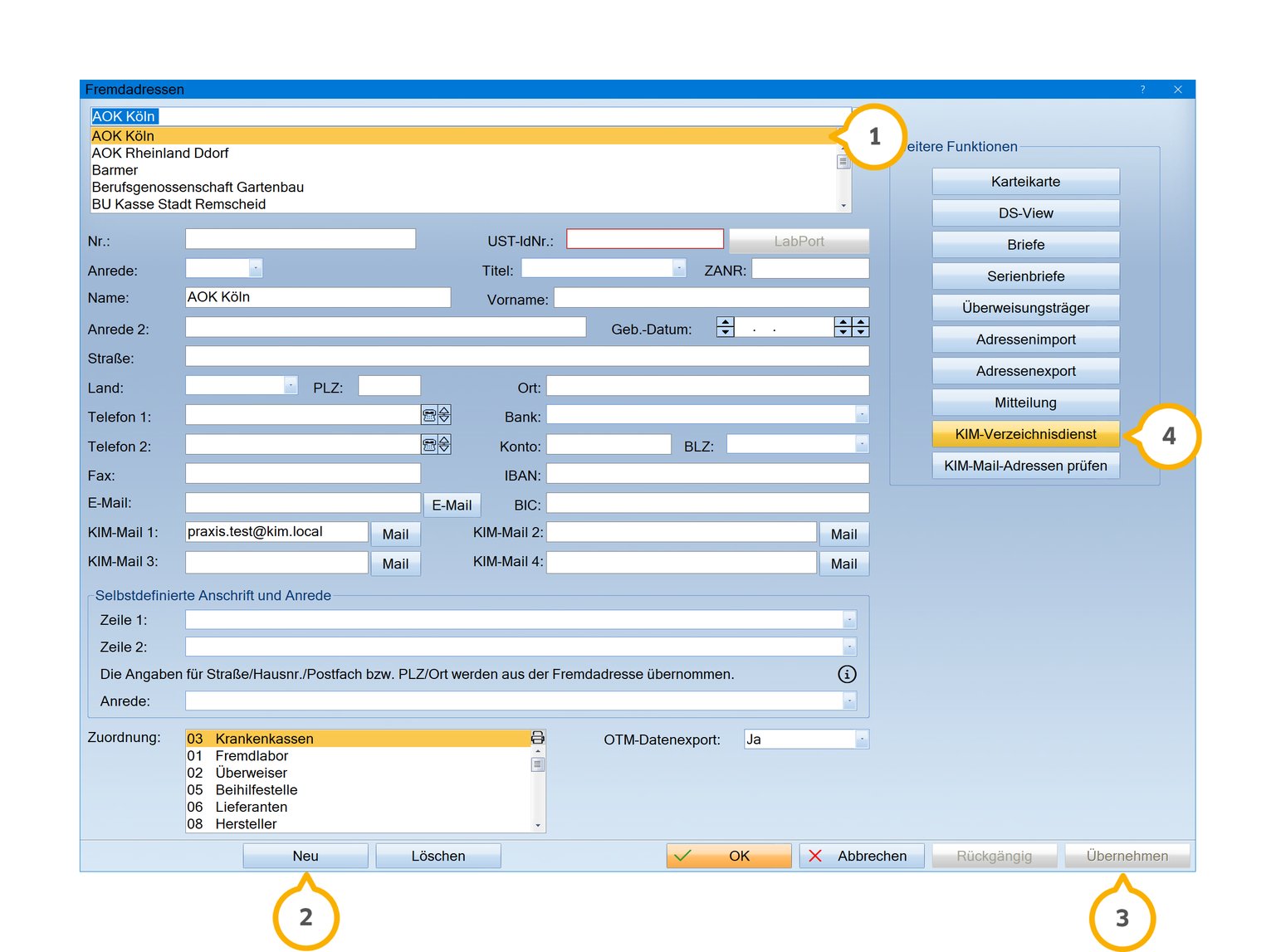Select BU Kasse Stadt Remscheid entry

[x=463, y=204]
